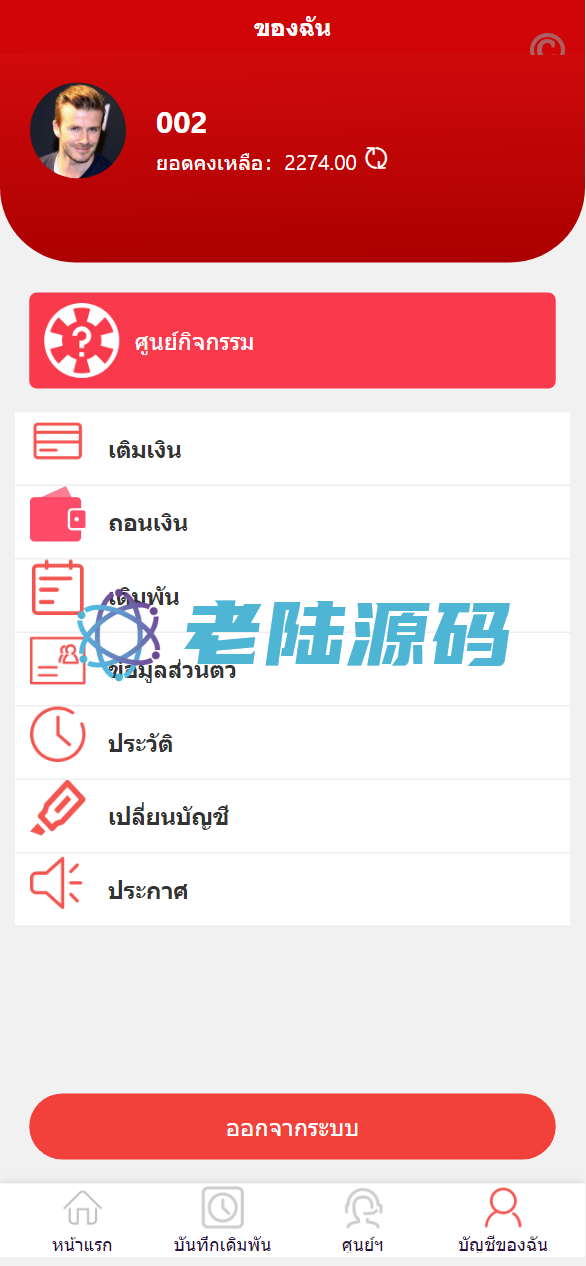Viewport: 586px width, 1266px height.
Task: Open the customer support headset tab
Action: (362, 1220)
